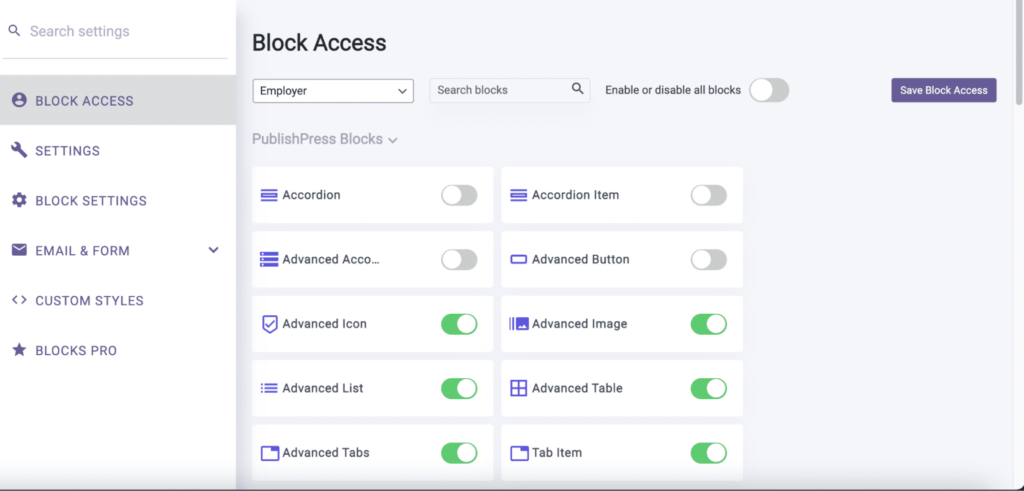
Task: Click the page vertical scrollbar
Action: pyautogui.click(x=1019, y=52)
